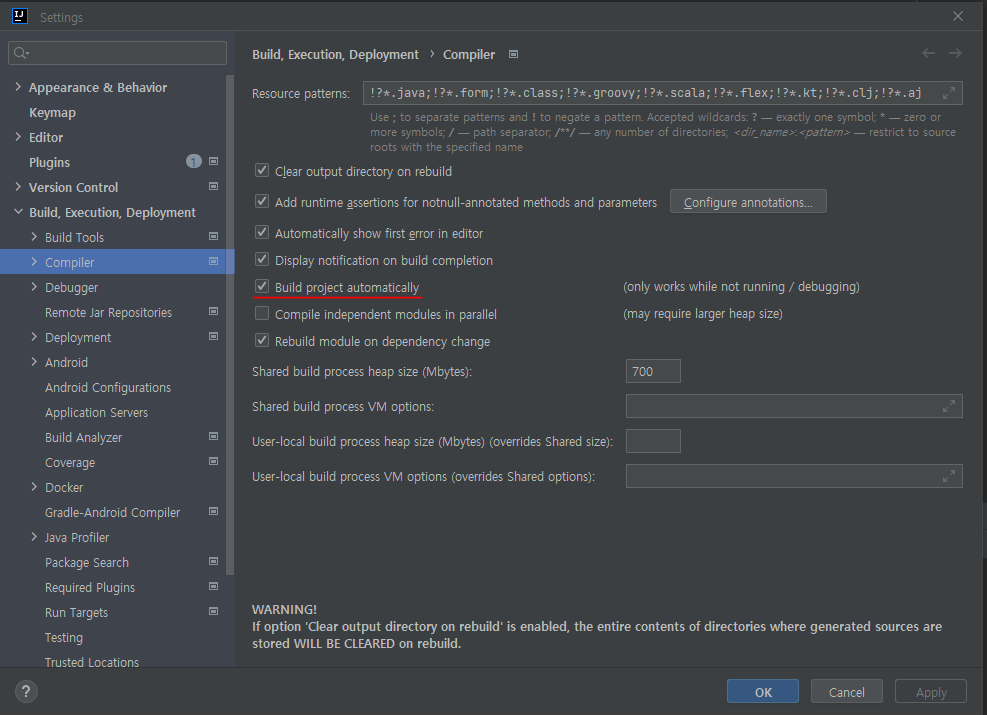This screenshot has height=715, width=987.
Task: Click project-level icon beside Remote Jar Repositories
Action: (213, 312)
